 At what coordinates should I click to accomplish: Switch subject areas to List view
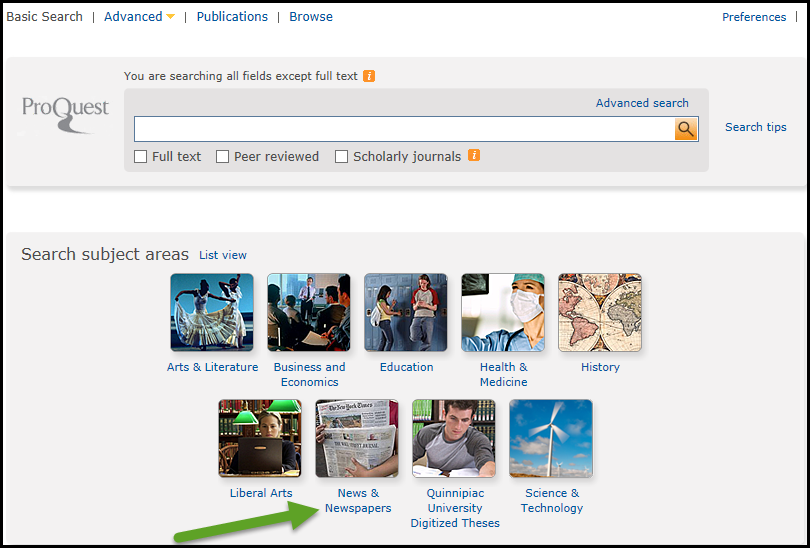(223, 255)
